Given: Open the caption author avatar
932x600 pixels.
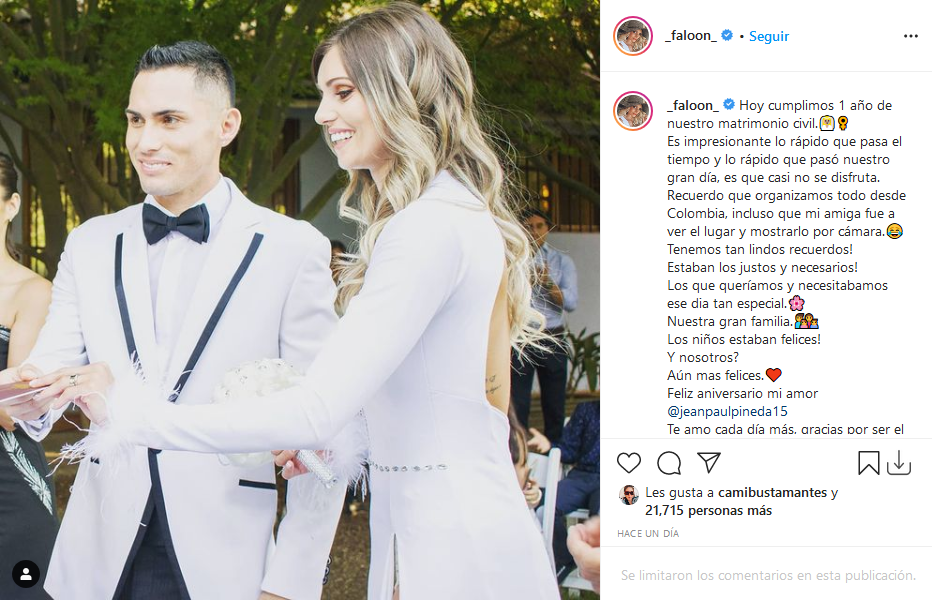Looking at the screenshot, I should click(633, 111).
